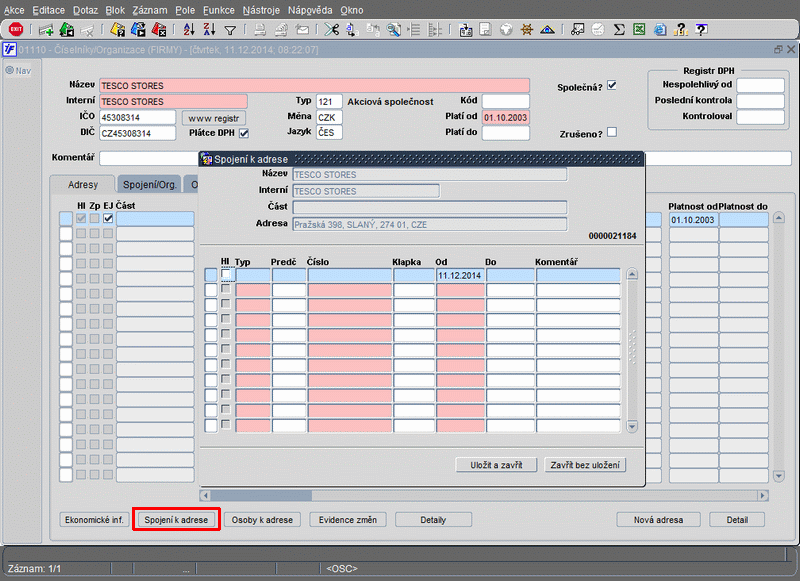Screen dimensions: 800x581
Task: Sort ascending with the A-Z icon
Action: pos(189,30)
